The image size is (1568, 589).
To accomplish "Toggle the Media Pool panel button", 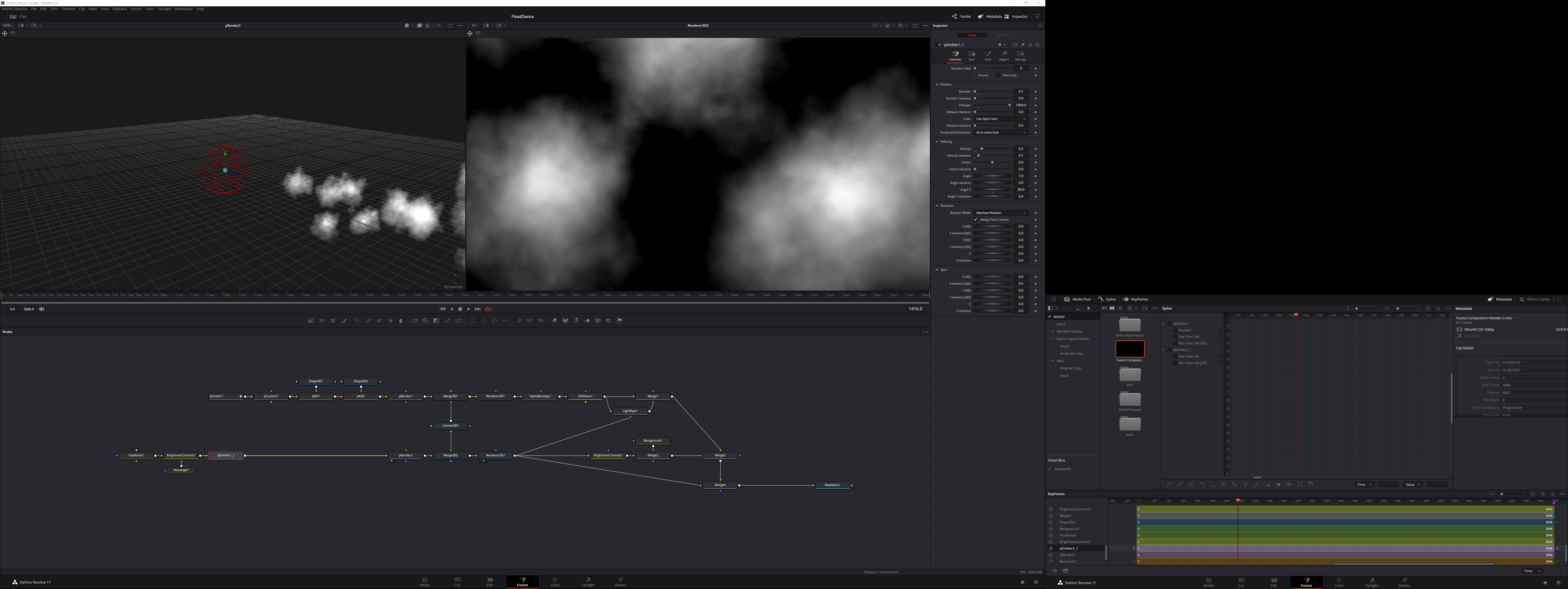I will (x=1077, y=299).
